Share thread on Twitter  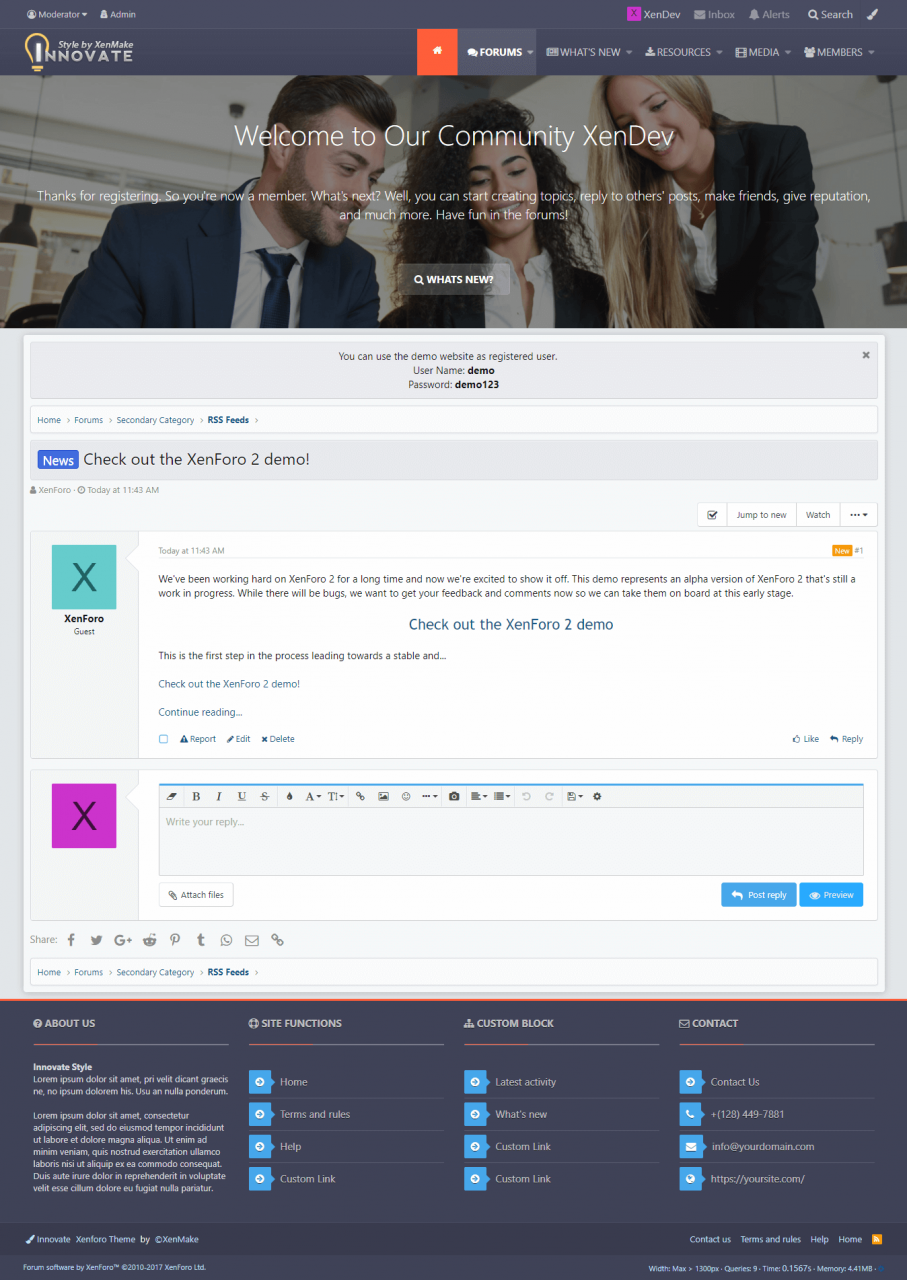(96, 940)
